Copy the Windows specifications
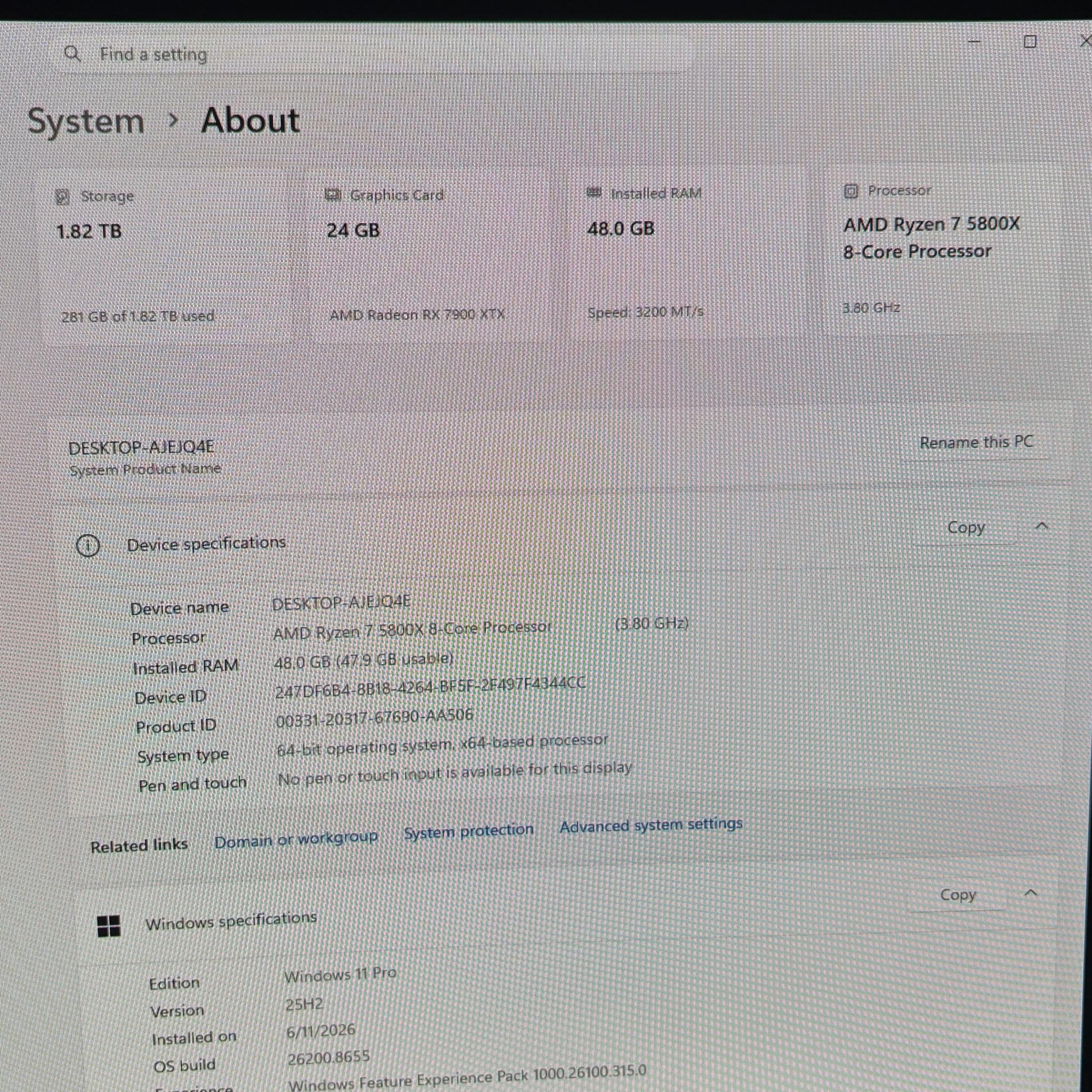1092x1092 pixels. [958, 895]
